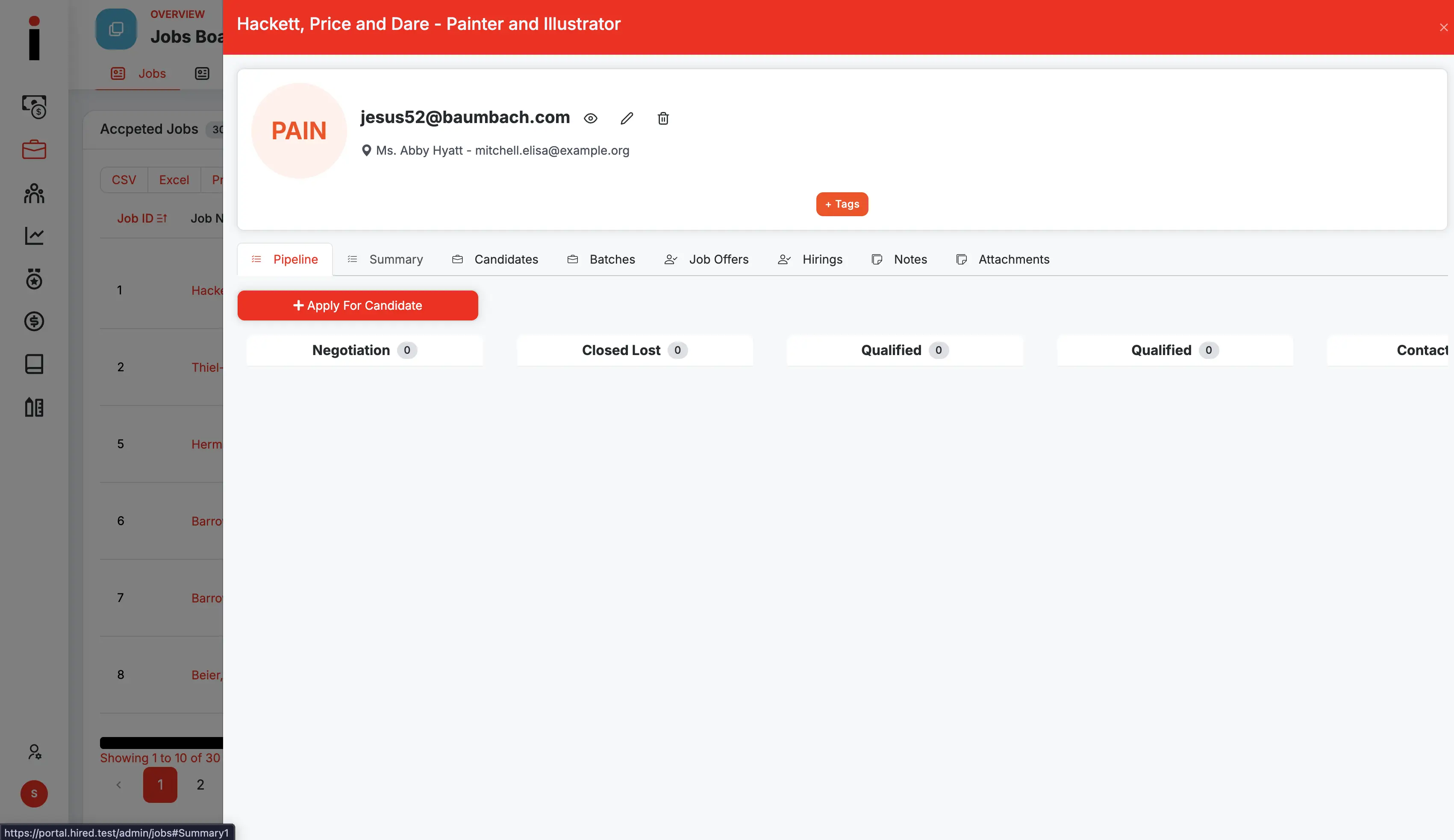Export table as Excel
1454x840 pixels.
click(174, 180)
